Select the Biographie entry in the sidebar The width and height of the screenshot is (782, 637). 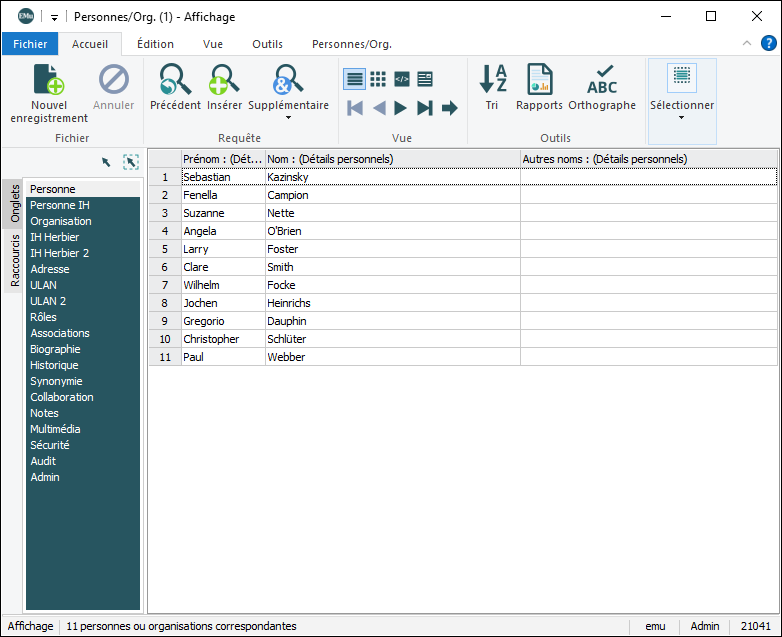(x=55, y=349)
